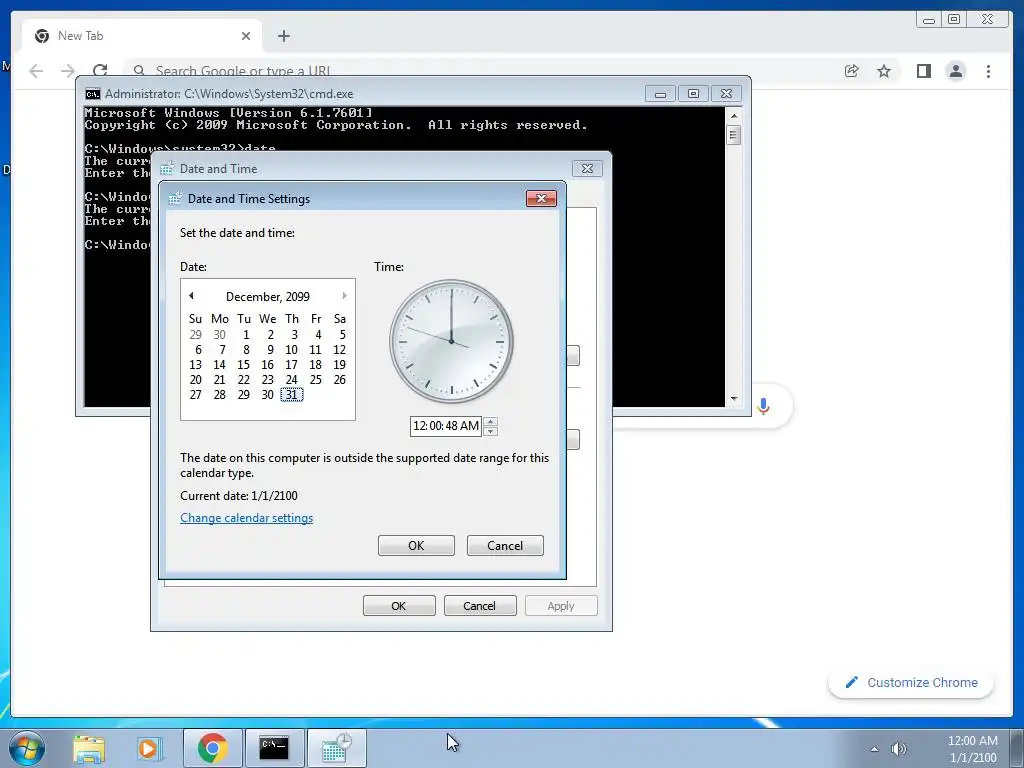1024x768 pixels.
Task: Close the Chrome New Tab tab
Action: [x=246, y=36]
